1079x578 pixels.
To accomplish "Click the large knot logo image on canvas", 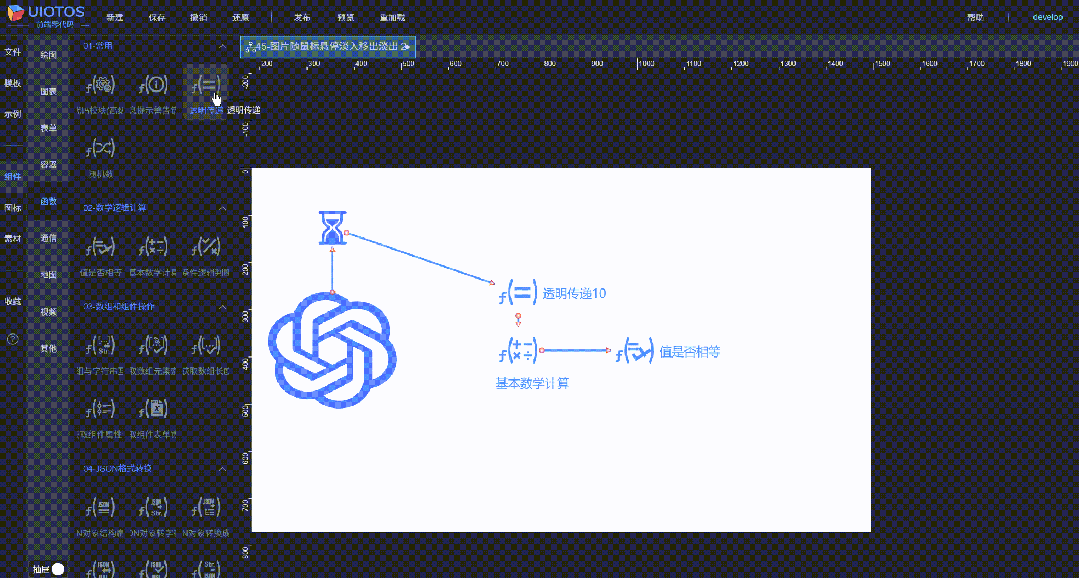I will pyautogui.click(x=332, y=352).
